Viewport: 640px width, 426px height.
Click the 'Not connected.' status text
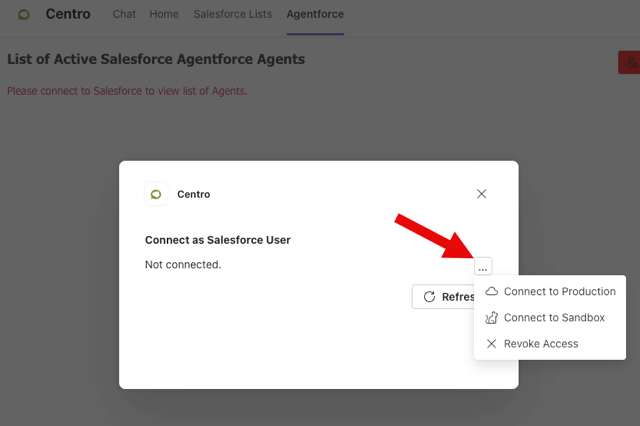click(x=183, y=265)
